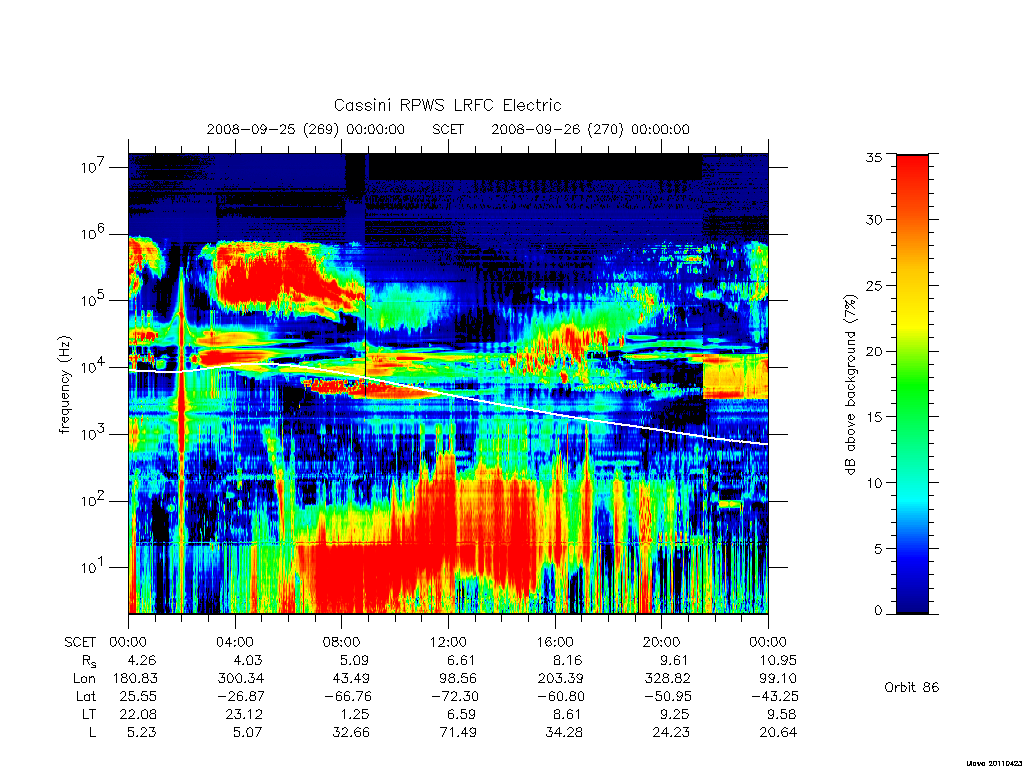Click the colorbar value 35
Screen dimensions: 1024x768
[x=874, y=157]
